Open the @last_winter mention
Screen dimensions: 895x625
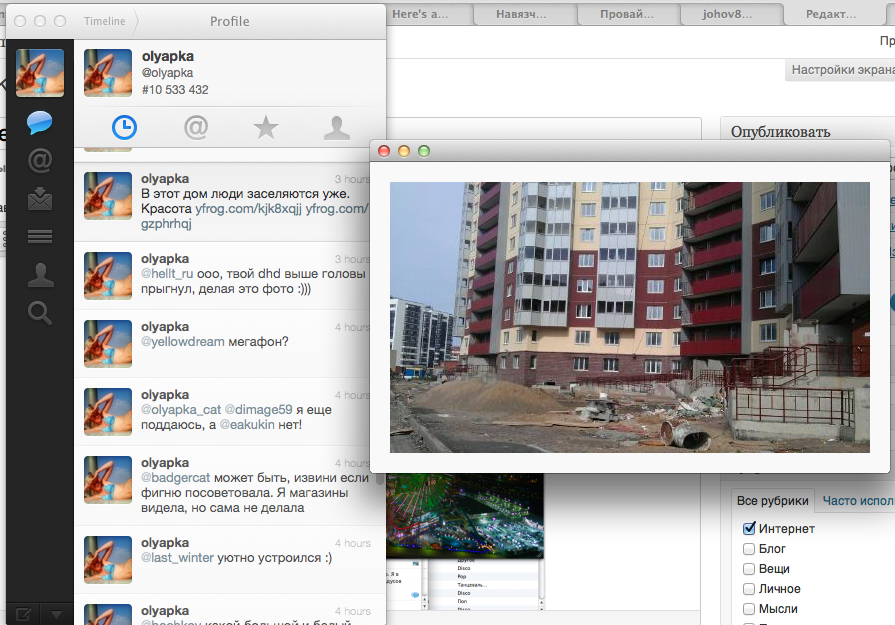click(178, 558)
